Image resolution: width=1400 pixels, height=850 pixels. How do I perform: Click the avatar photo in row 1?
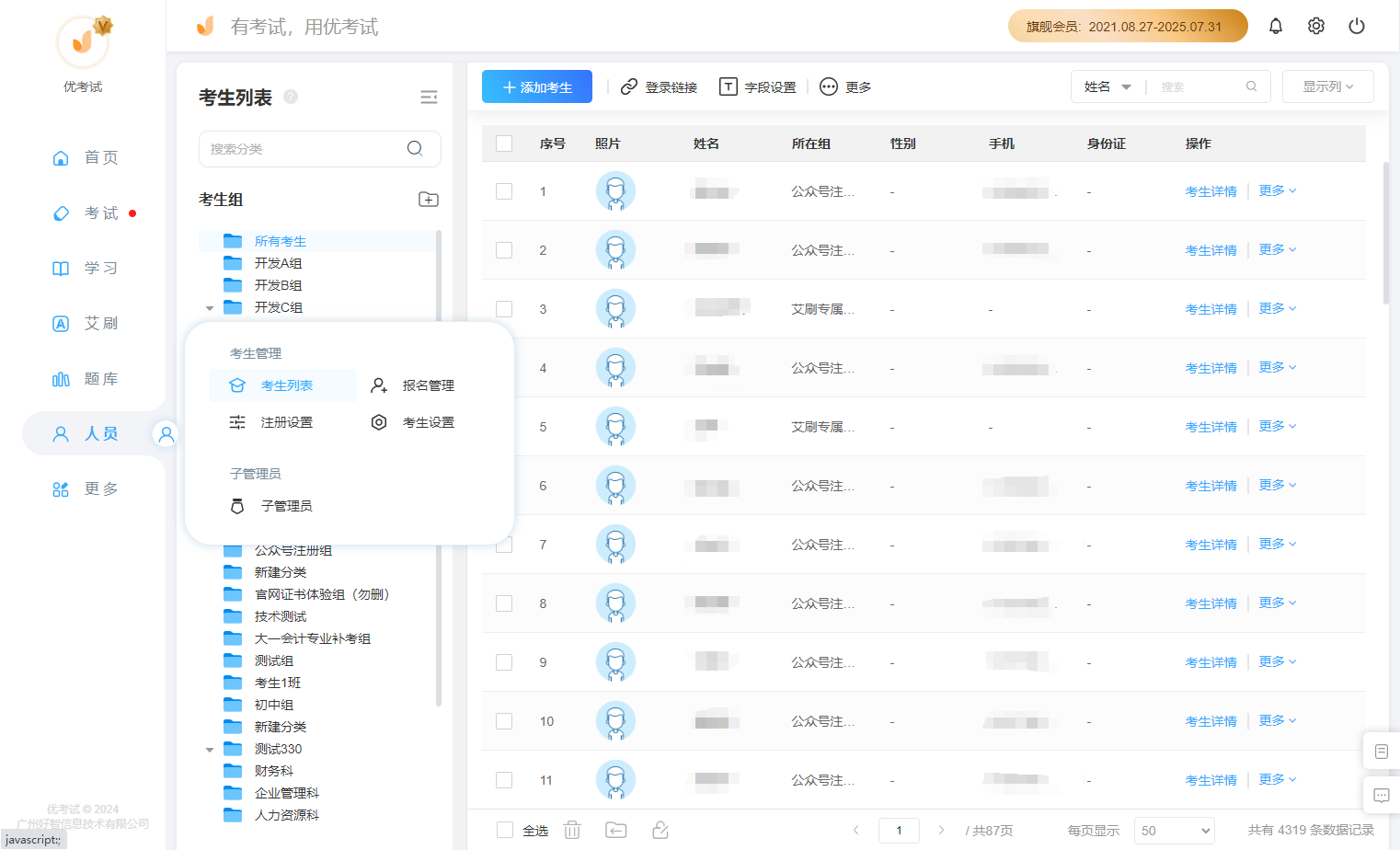click(x=616, y=191)
